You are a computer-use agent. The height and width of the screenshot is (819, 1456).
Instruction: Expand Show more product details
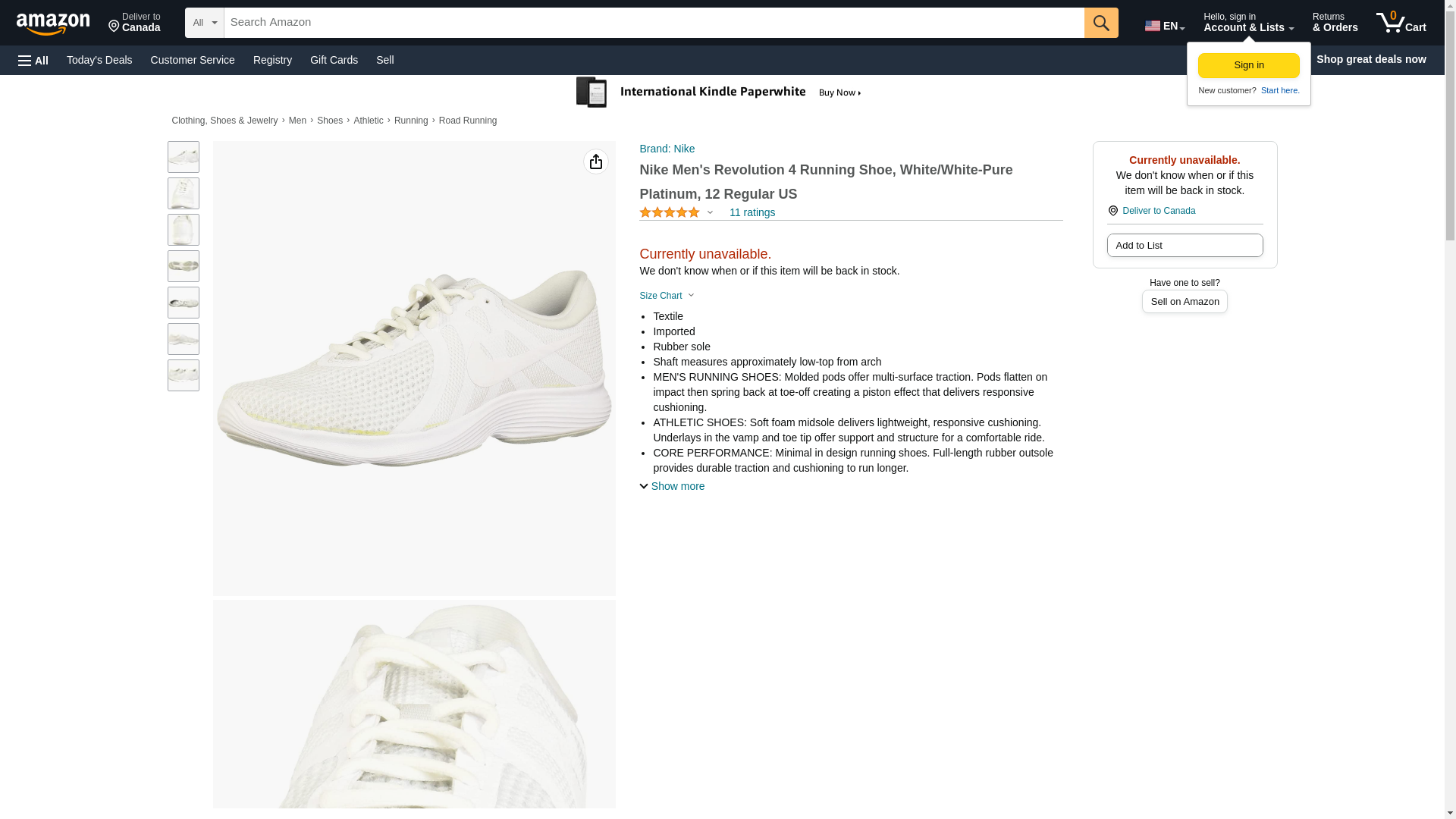(672, 486)
